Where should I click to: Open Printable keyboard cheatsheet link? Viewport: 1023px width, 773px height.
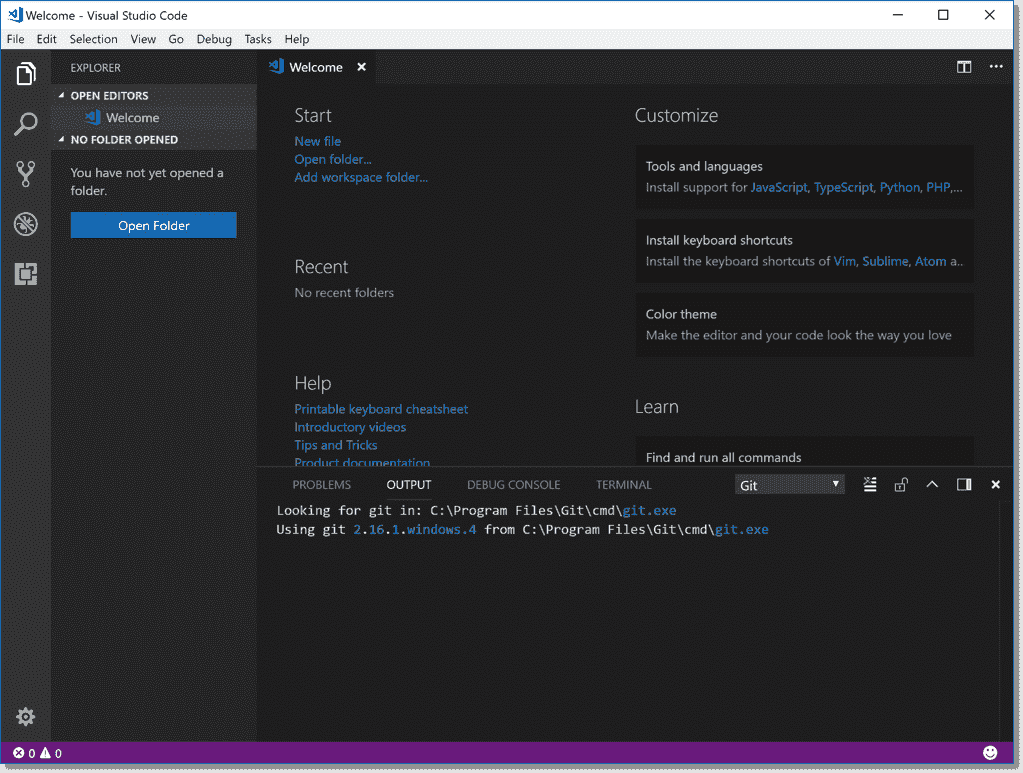[381, 409]
